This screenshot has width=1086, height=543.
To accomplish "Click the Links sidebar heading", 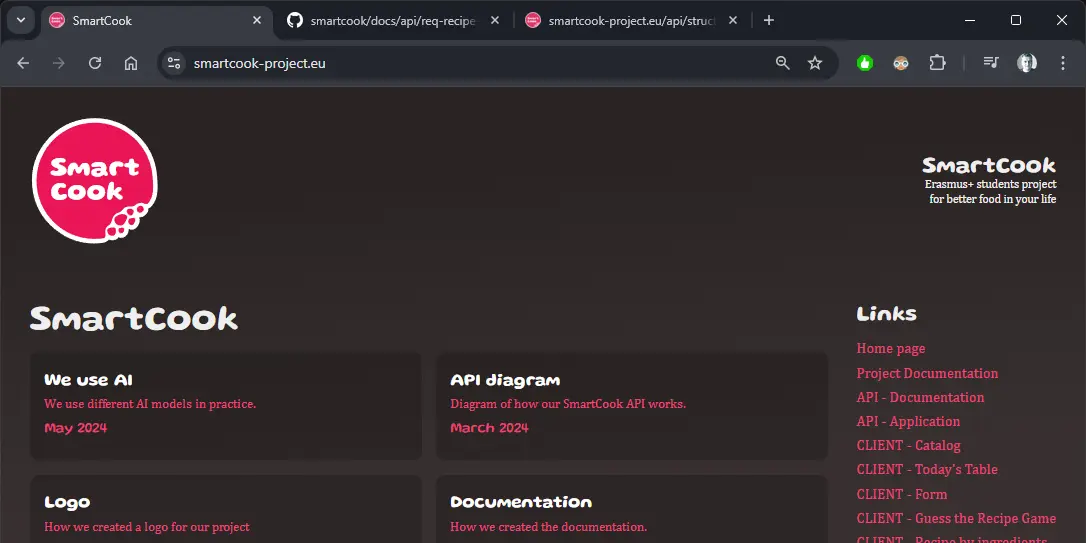I will (887, 314).
